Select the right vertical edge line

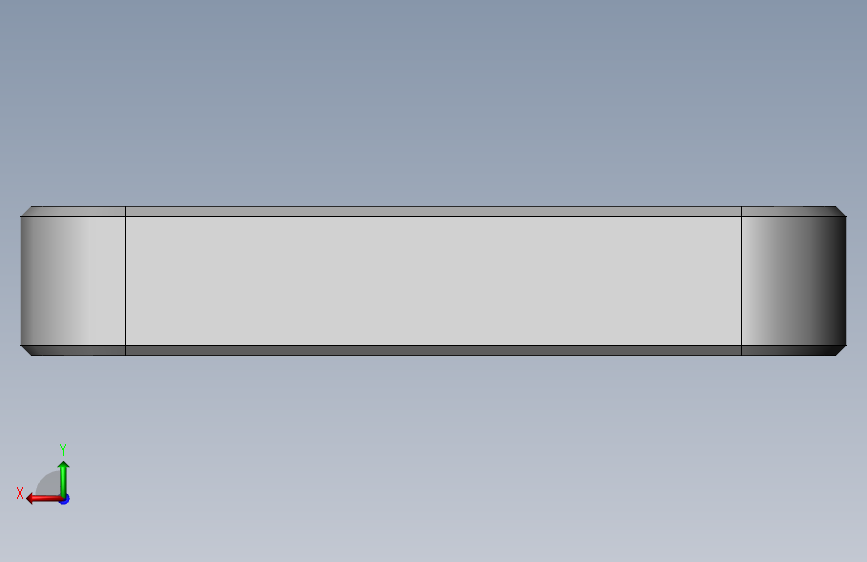741,281
